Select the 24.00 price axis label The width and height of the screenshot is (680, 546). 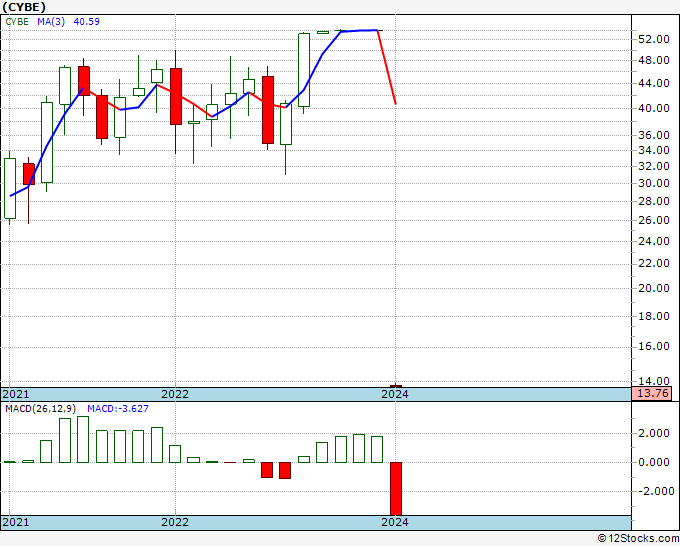pos(654,241)
